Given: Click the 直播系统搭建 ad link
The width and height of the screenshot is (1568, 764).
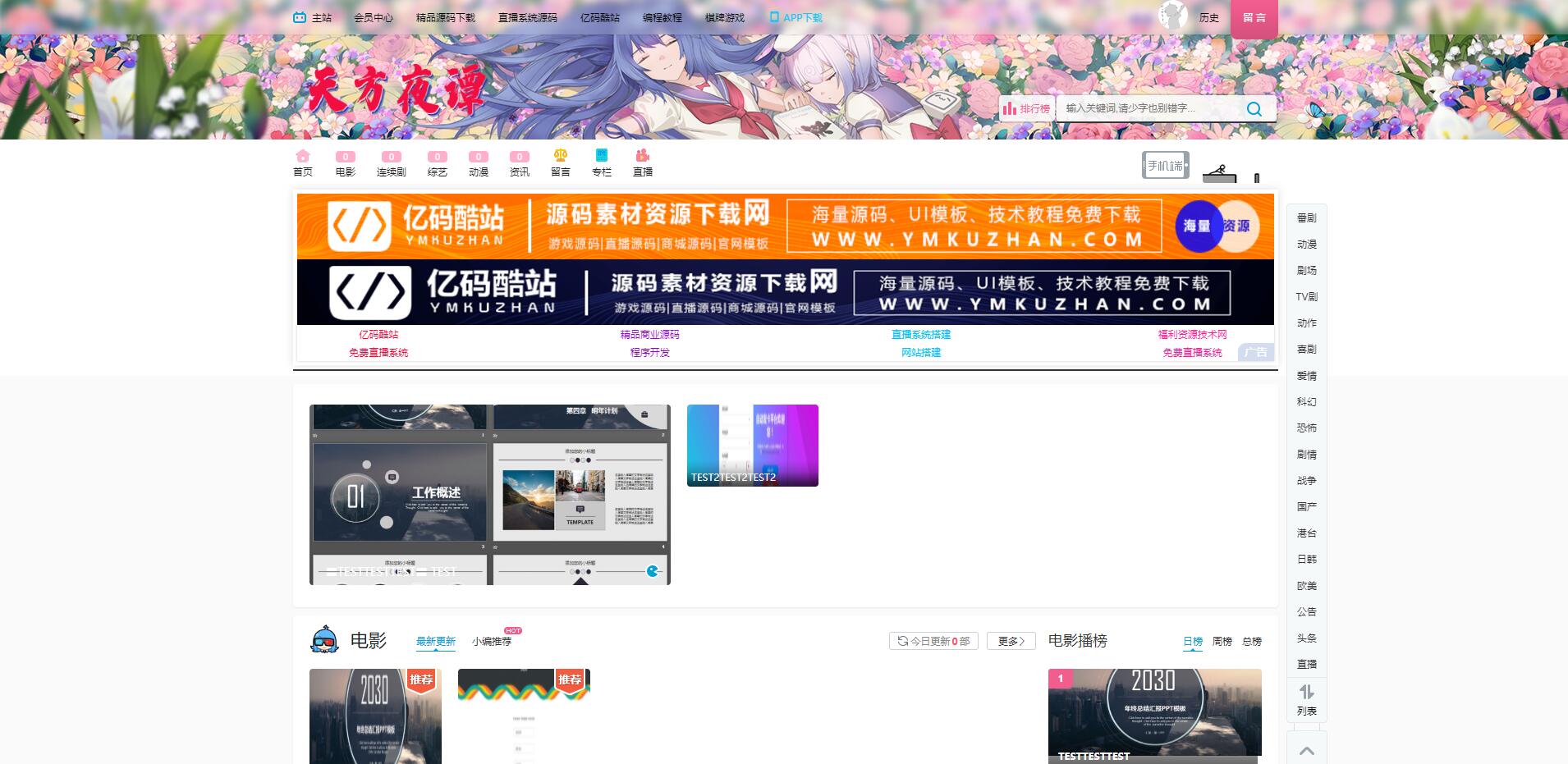Looking at the screenshot, I should click(x=921, y=334).
